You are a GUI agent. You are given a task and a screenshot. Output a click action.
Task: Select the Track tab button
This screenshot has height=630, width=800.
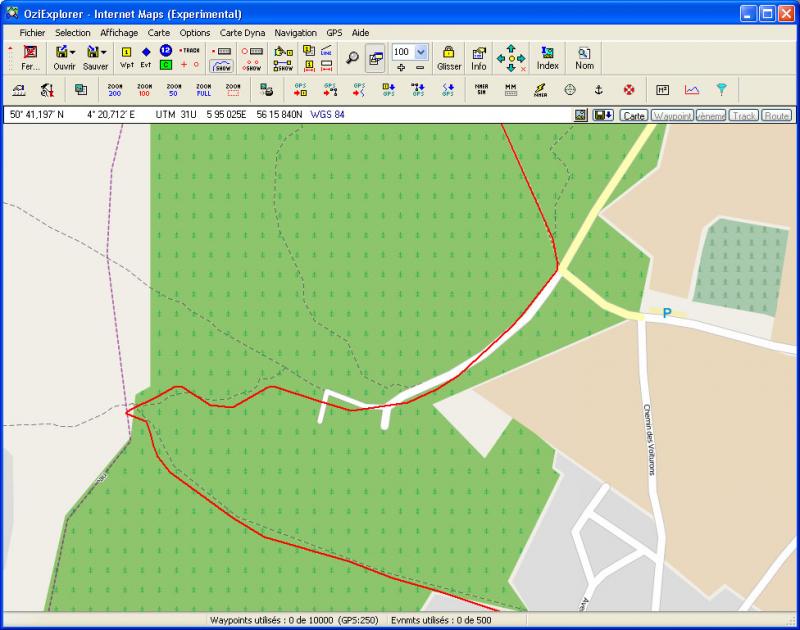tap(744, 116)
